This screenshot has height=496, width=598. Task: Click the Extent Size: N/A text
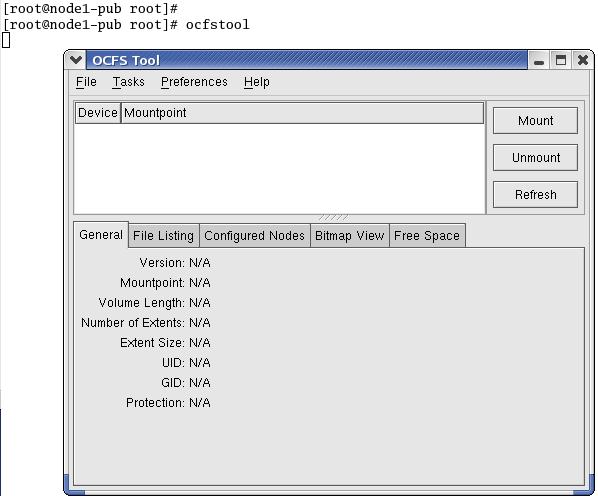point(165,343)
